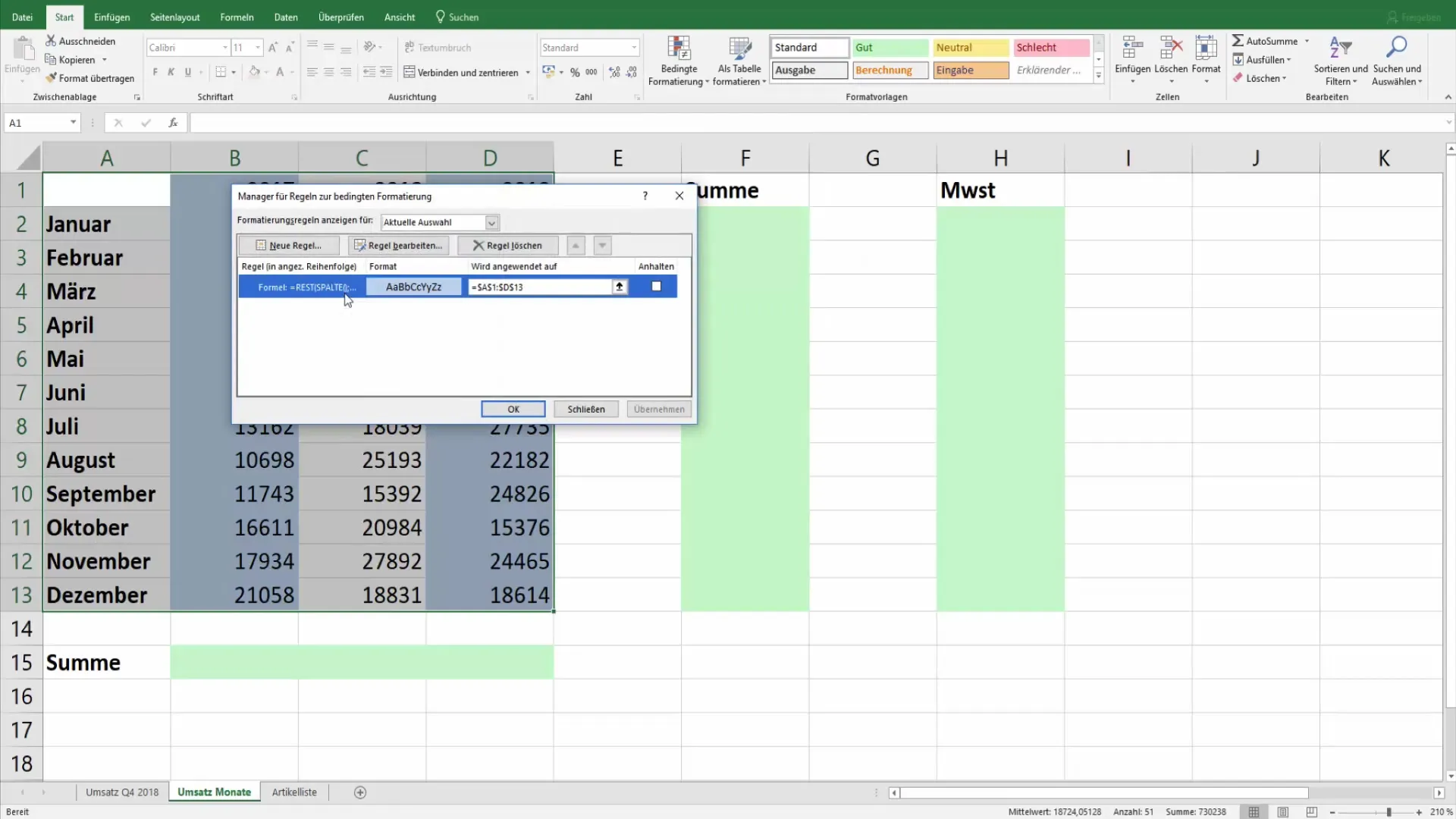Click Format übertragen paintbrush
1456x819 pixels.
pos(51,78)
